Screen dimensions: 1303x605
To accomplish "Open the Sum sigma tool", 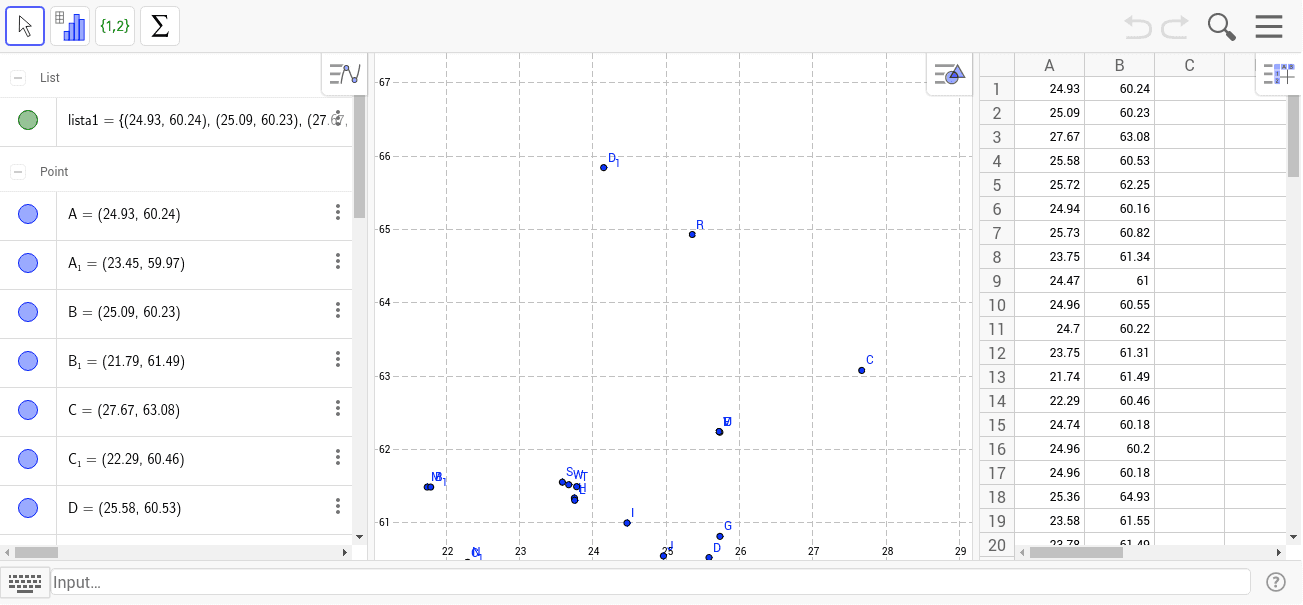I will (160, 26).
